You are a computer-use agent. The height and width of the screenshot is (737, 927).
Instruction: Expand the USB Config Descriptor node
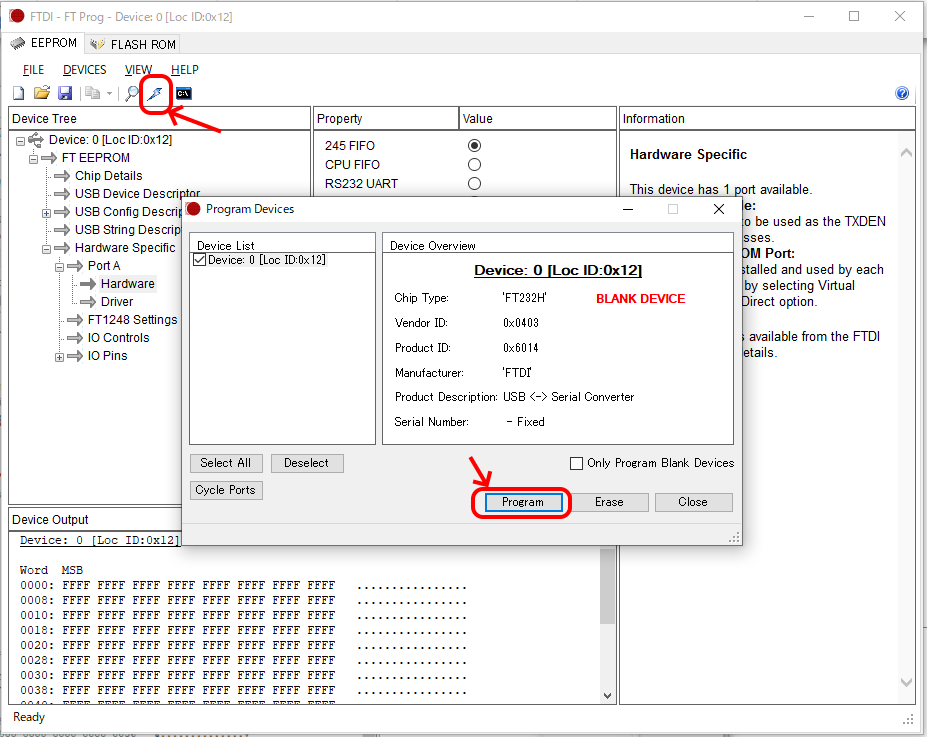coord(46,212)
